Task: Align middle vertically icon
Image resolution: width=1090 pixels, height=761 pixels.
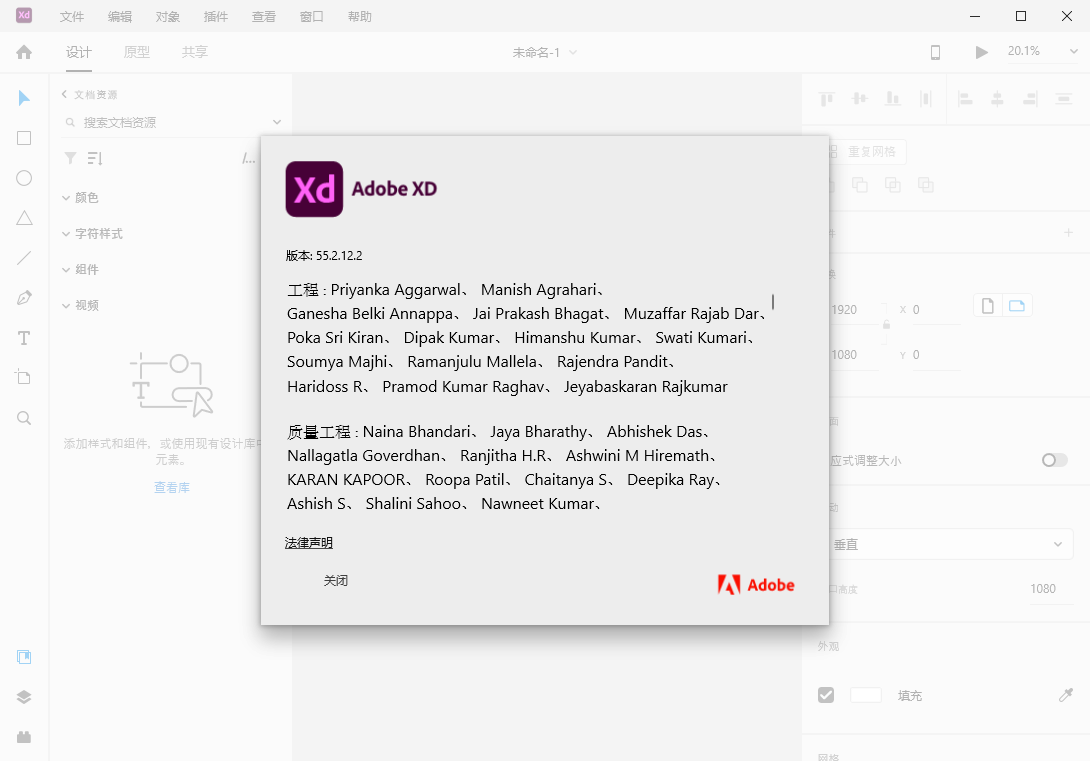Action: (860, 99)
